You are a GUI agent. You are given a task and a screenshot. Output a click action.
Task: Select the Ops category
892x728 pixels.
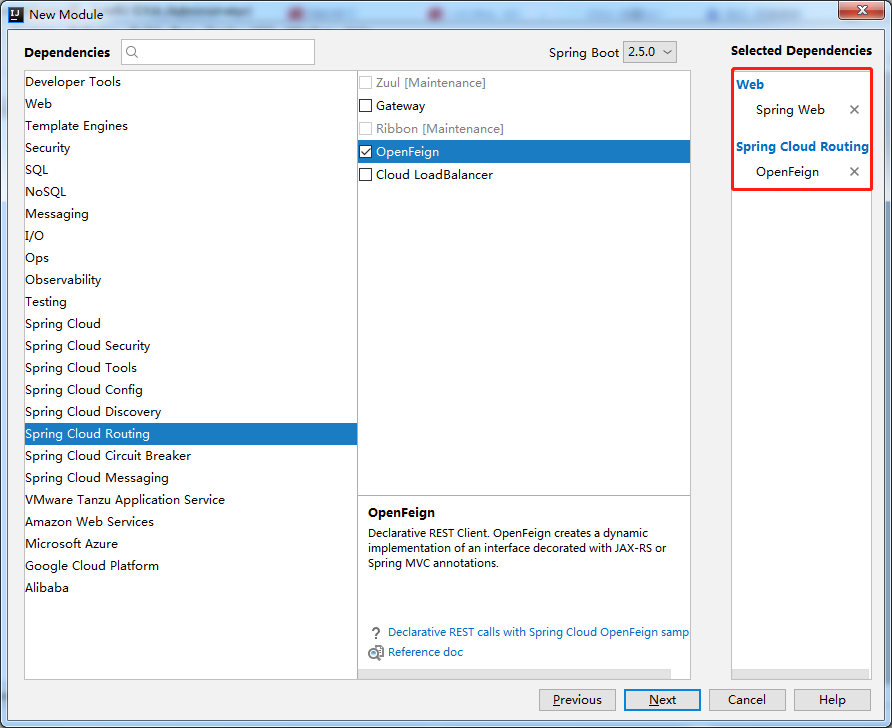click(x=191, y=258)
